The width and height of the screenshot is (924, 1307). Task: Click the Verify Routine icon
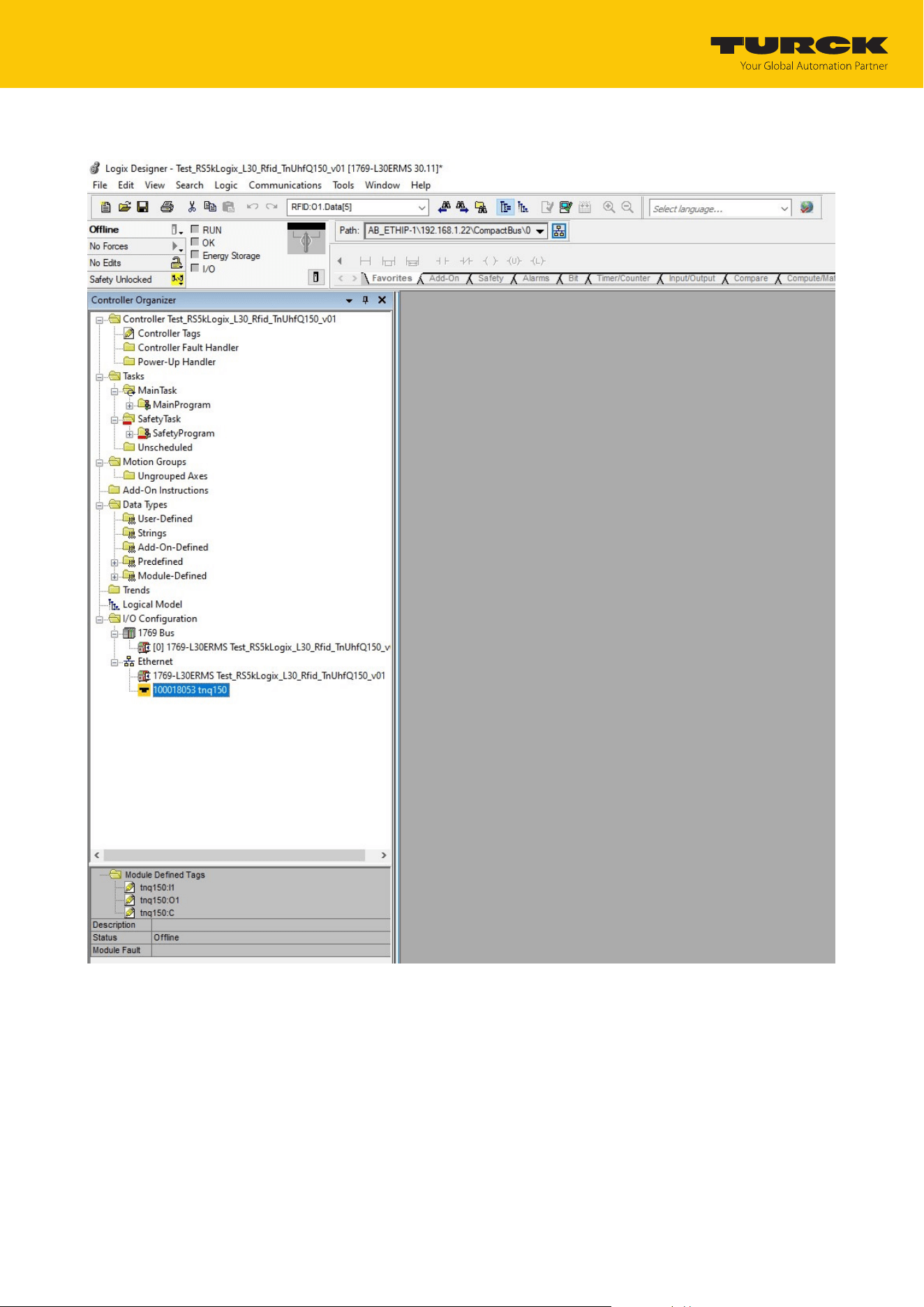[548, 207]
